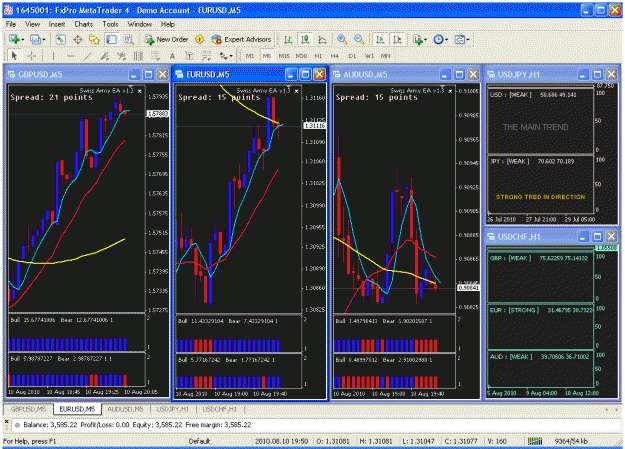
Task: Switch to USDCHF,H1 chart tab
Action: pos(219,409)
